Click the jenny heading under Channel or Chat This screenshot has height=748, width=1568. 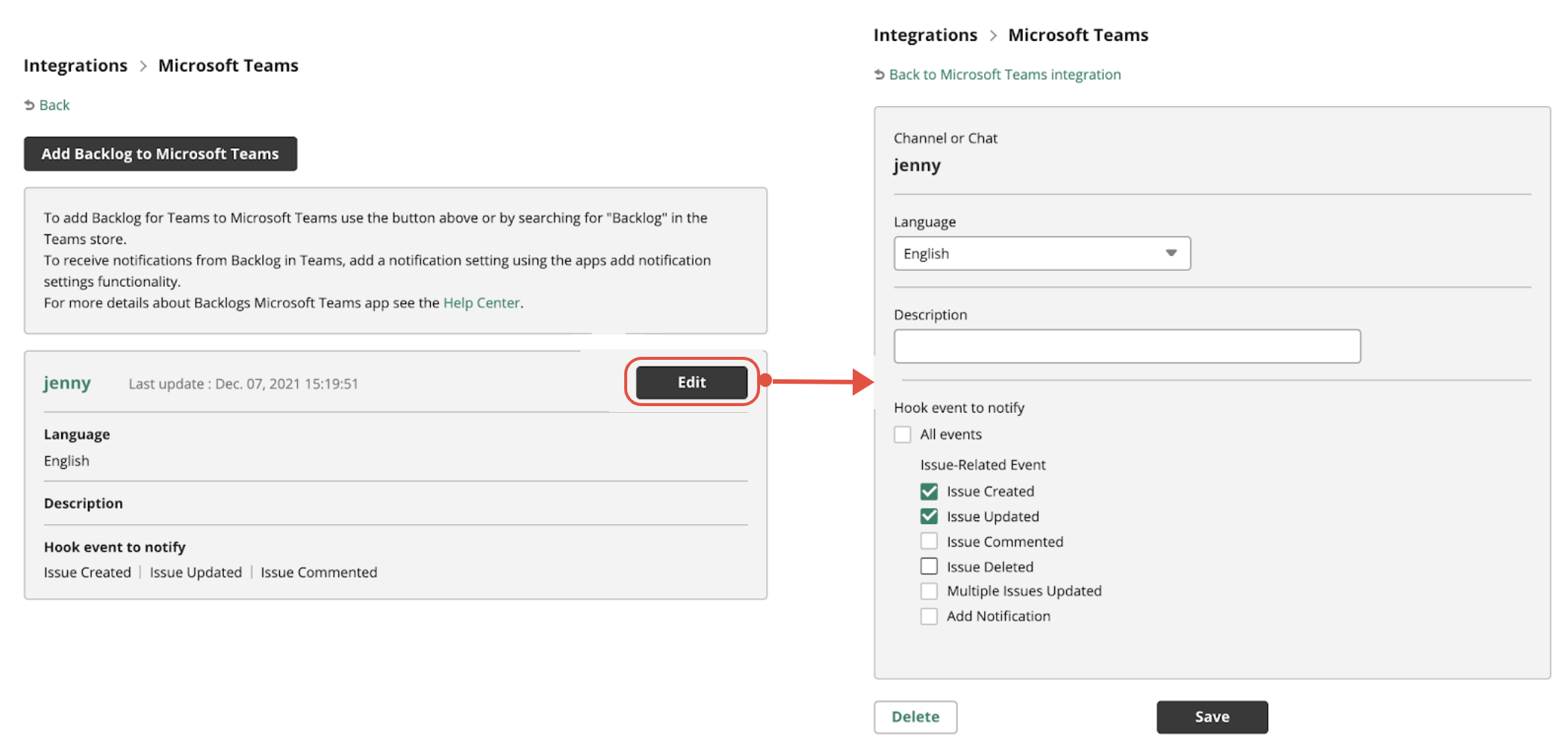coord(917,166)
